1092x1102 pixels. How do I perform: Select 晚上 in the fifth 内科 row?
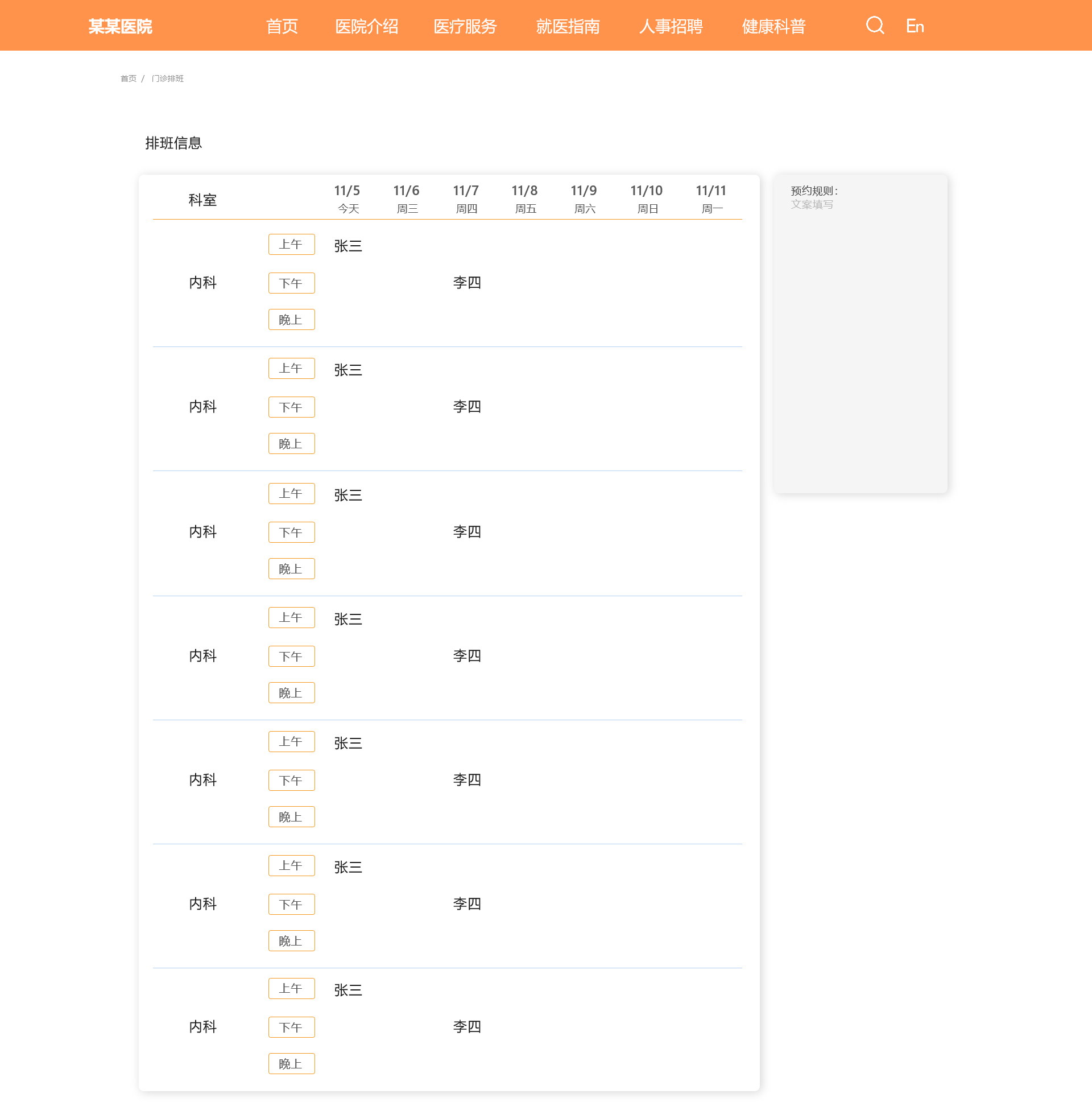tap(291, 817)
